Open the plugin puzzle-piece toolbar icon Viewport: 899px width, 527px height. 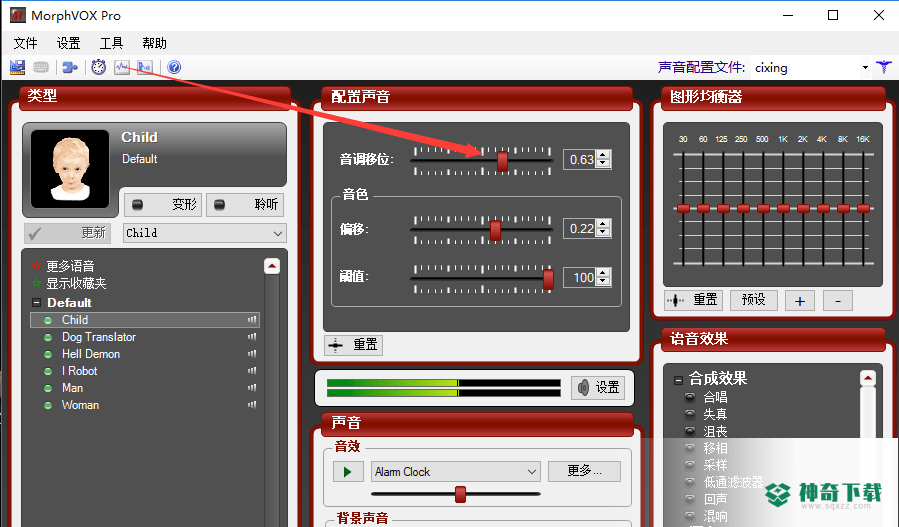point(70,68)
